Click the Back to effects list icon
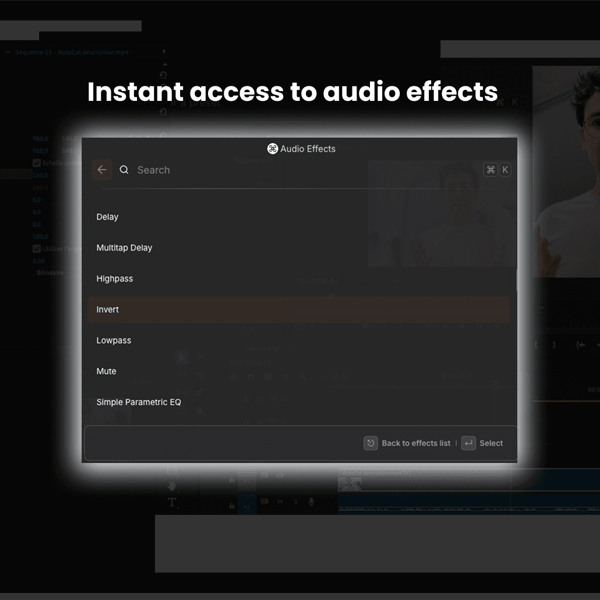This screenshot has height=600, width=600. 370,443
